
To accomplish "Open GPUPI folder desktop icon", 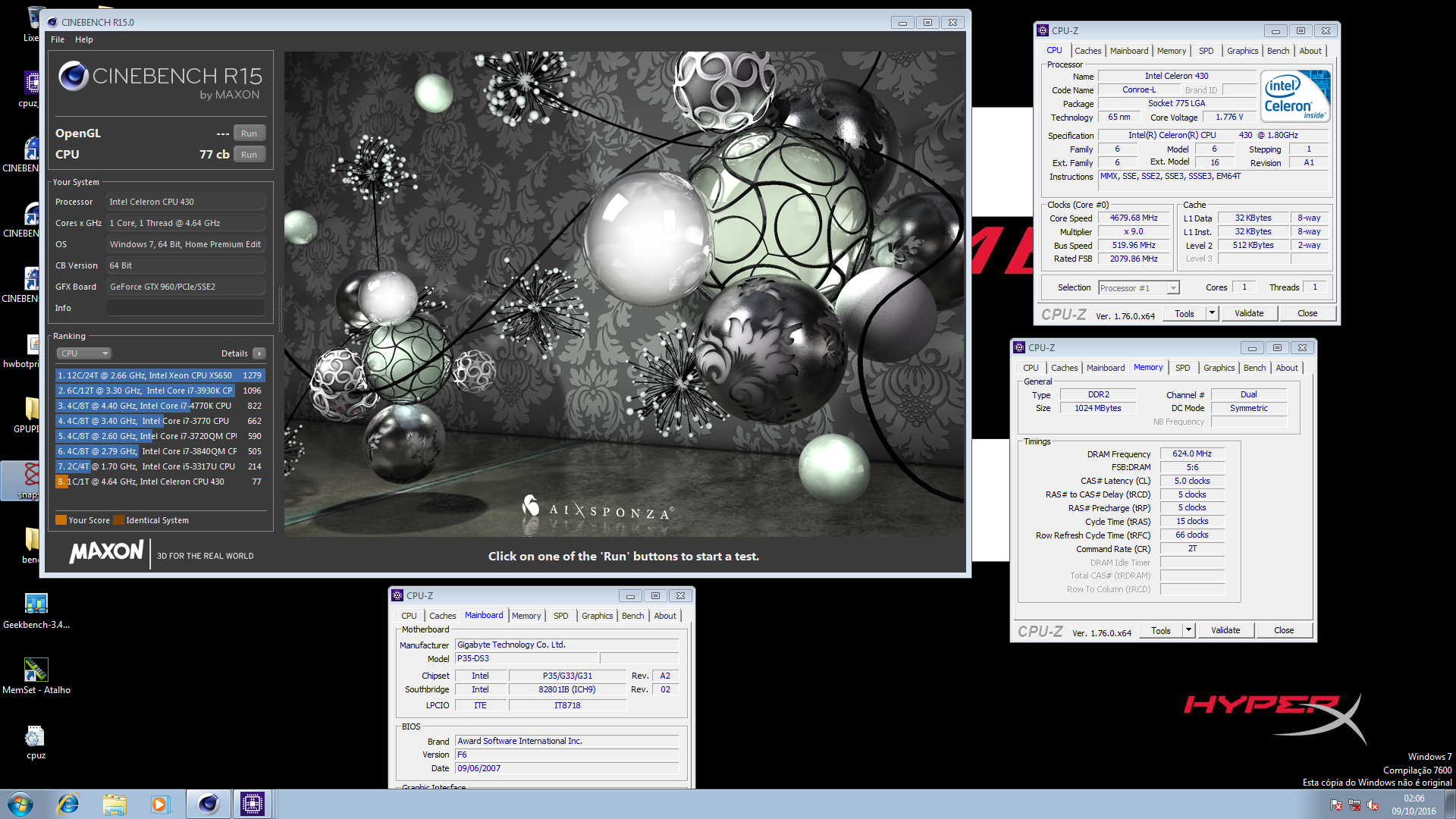I will click(27, 416).
